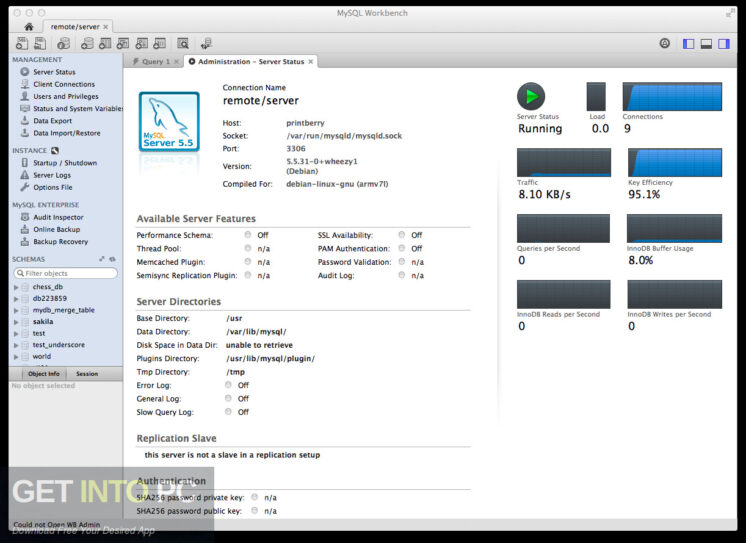The width and height of the screenshot is (746, 543).
Task: Click the InnoDB Buffer Usage graph
Action: tap(674, 228)
